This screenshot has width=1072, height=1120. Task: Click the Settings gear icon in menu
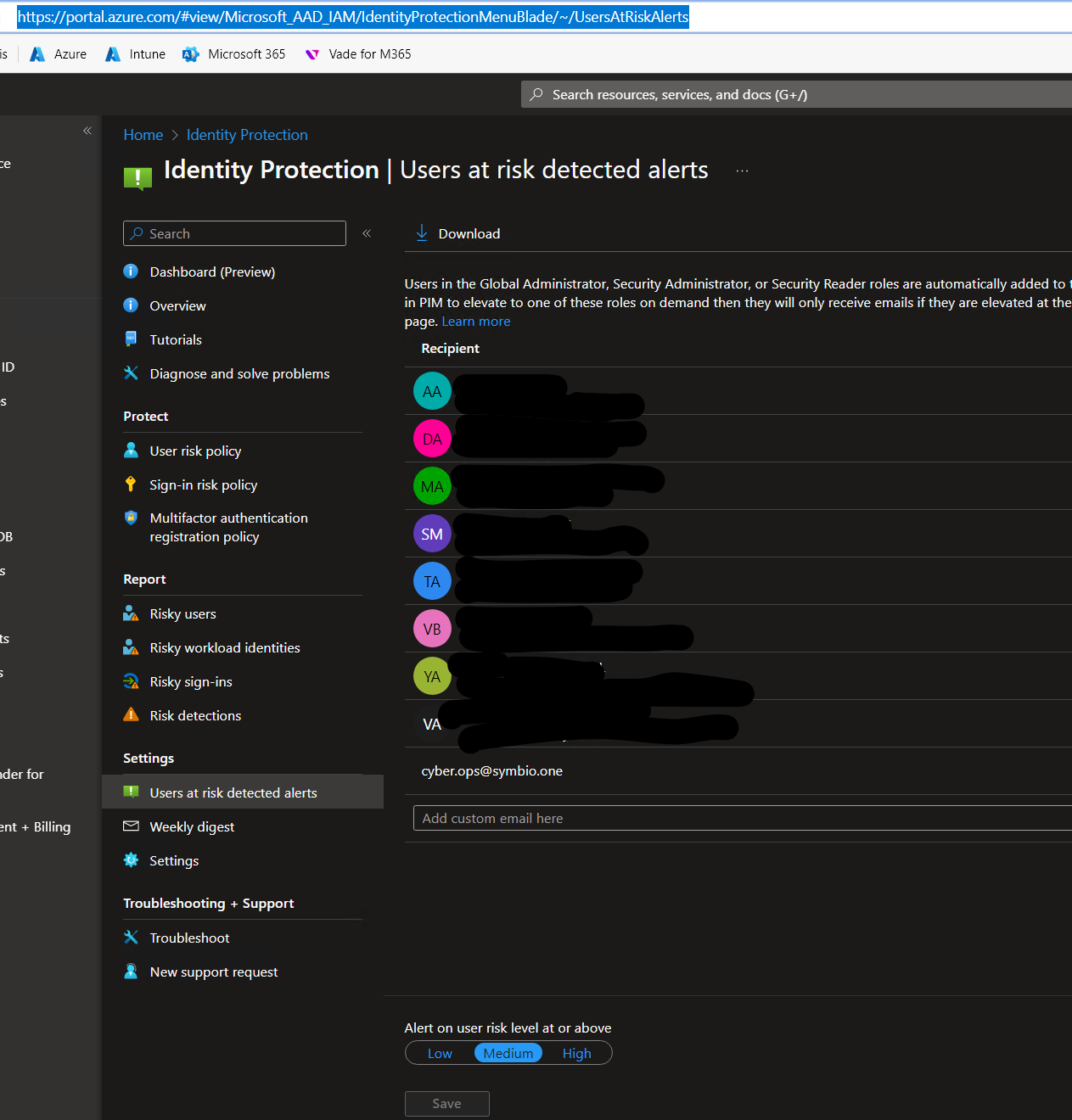[x=131, y=860]
